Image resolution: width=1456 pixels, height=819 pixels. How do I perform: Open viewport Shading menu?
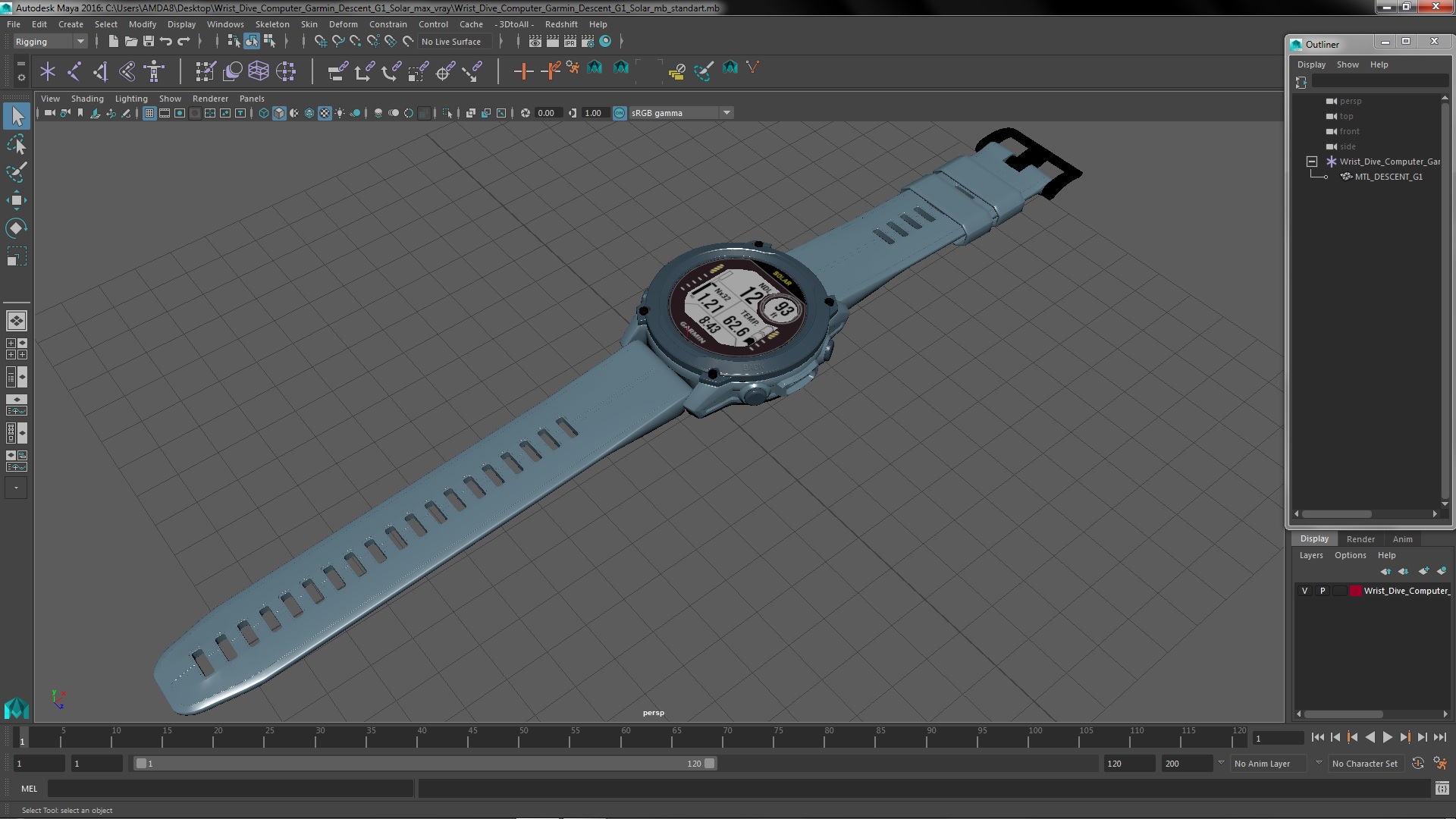pyautogui.click(x=87, y=99)
